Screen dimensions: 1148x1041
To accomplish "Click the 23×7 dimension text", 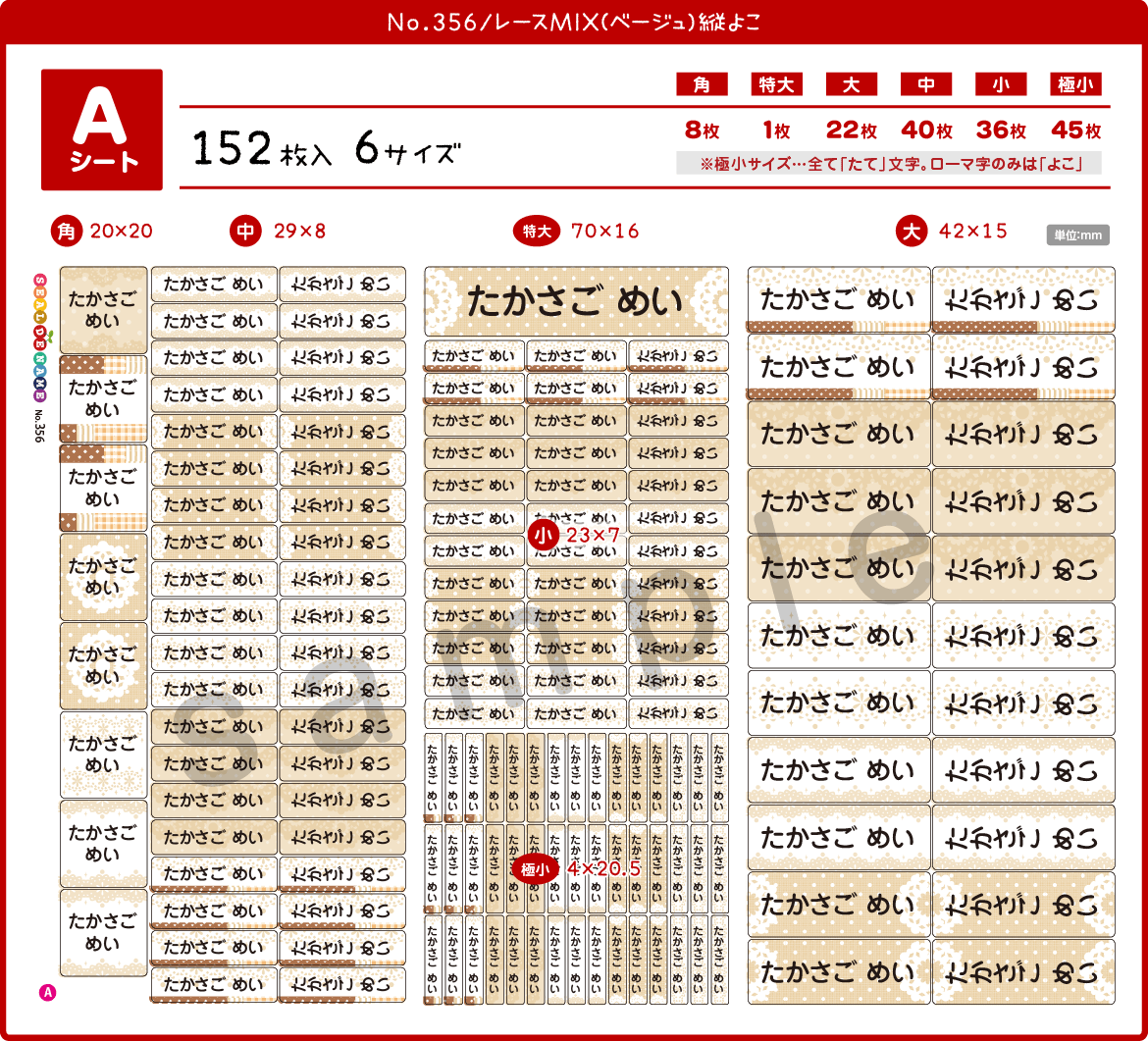I will (x=593, y=535).
